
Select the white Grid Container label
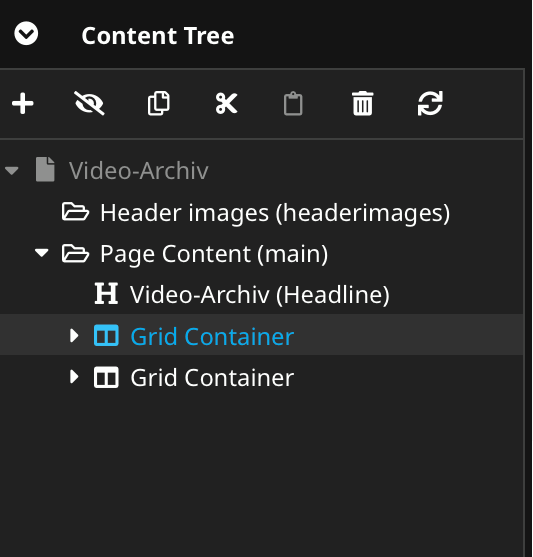click(x=212, y=377)
